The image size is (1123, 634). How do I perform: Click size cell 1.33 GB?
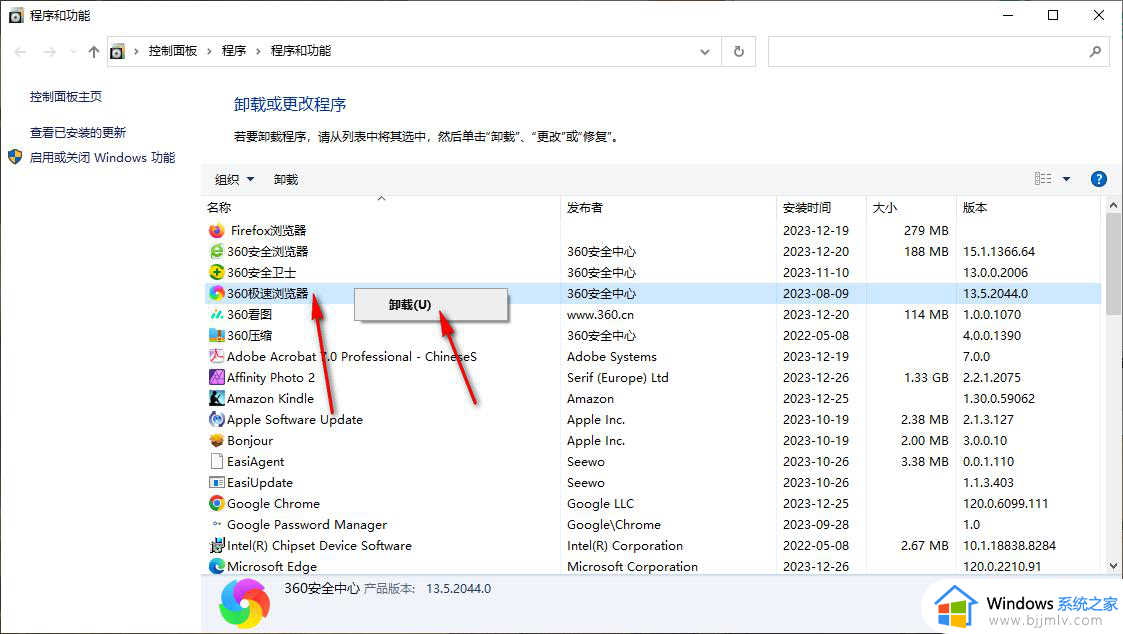pyautogui.click(x=926, y=378)
